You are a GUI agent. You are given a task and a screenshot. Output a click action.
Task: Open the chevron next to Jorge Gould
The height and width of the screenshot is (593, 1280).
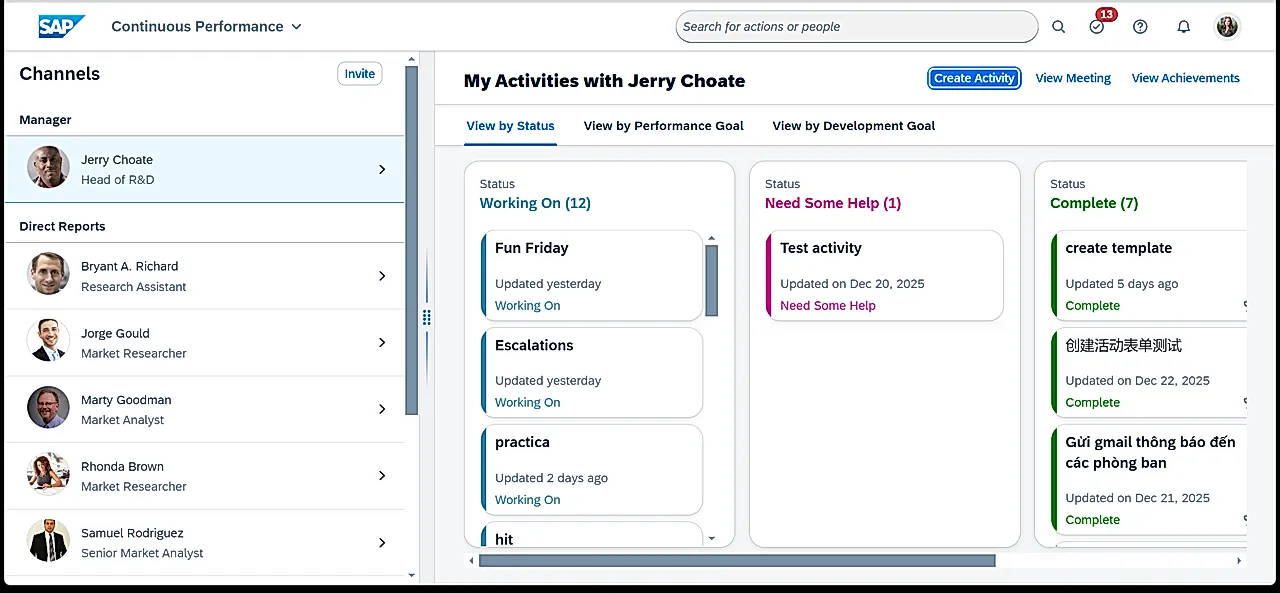point(382,342)
